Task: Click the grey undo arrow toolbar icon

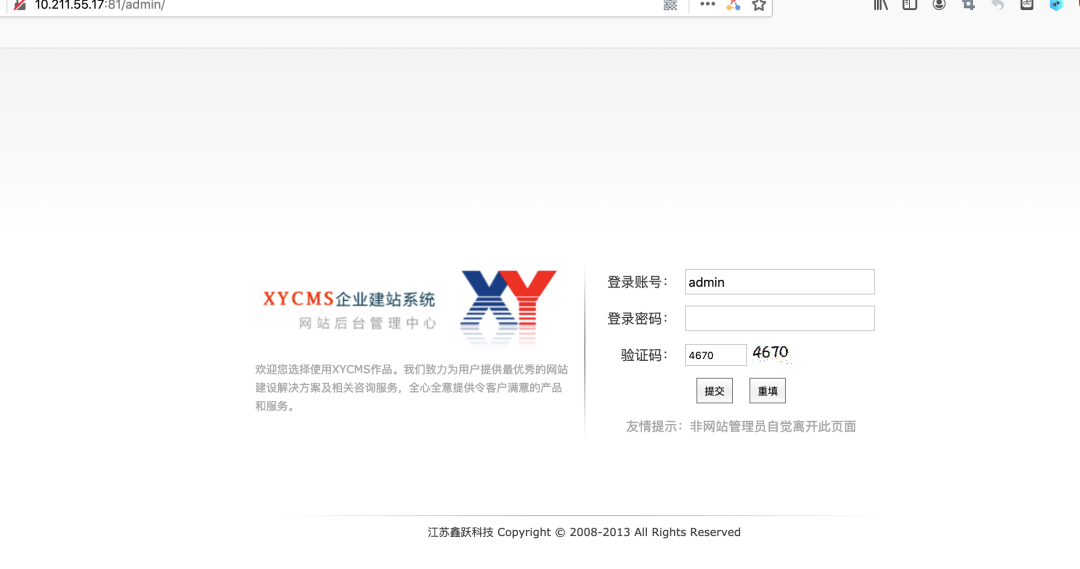Action: [997, 4]
